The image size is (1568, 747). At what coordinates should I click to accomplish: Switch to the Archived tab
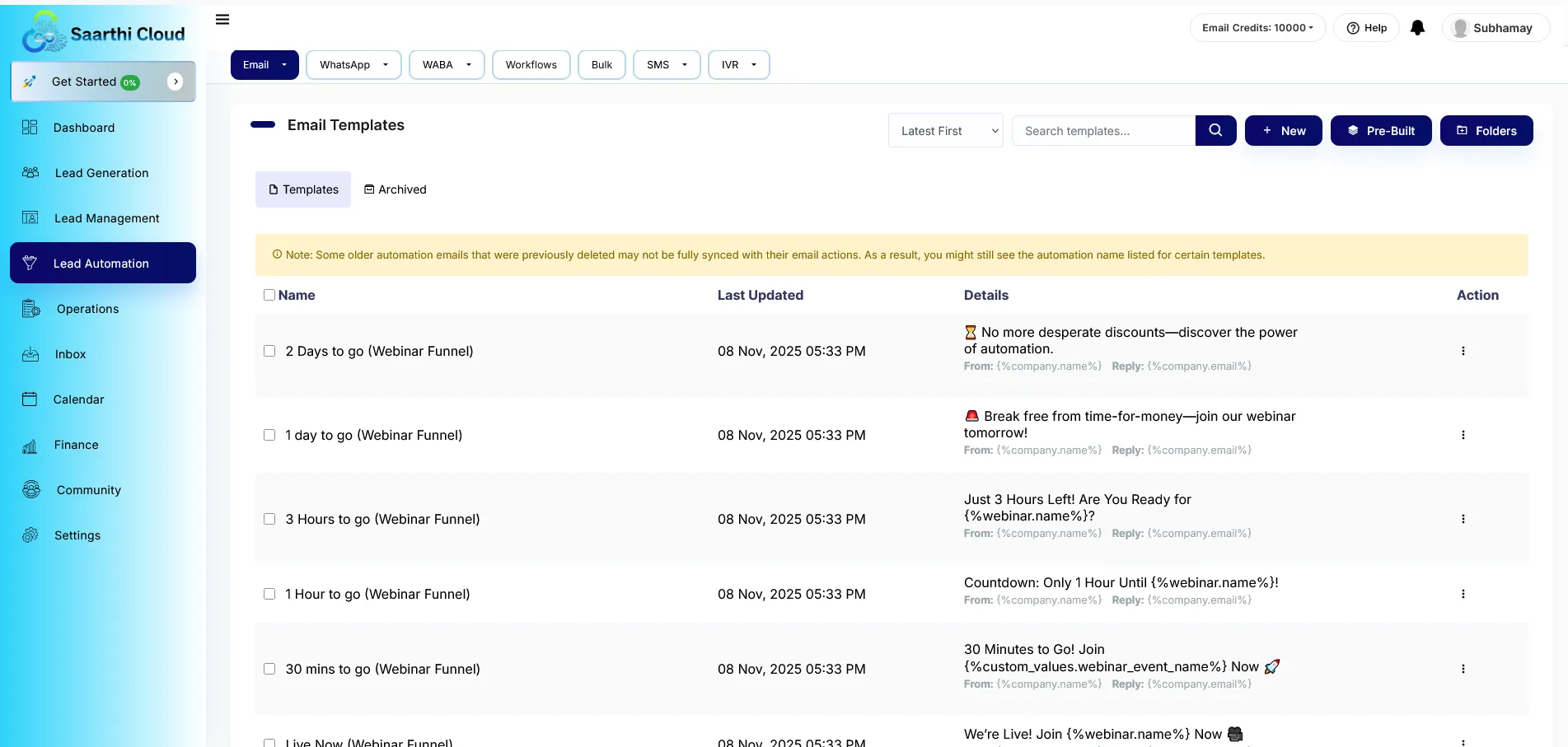click(x=396, y=189)
